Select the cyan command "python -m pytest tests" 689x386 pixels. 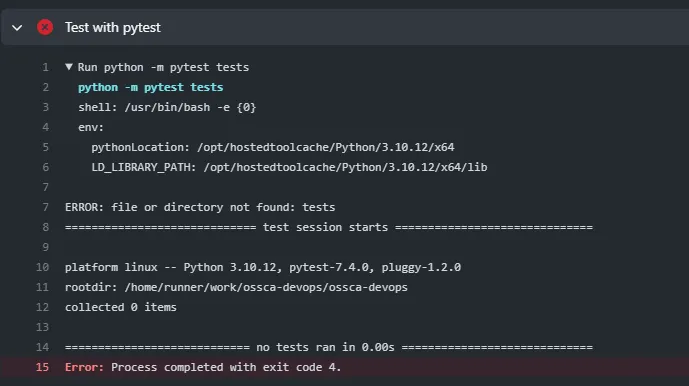click(151, 87)
